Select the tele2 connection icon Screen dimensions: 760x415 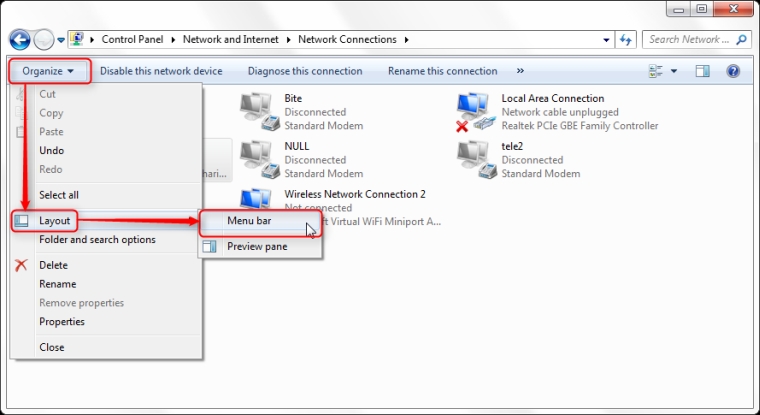click(x=477, y=159)
